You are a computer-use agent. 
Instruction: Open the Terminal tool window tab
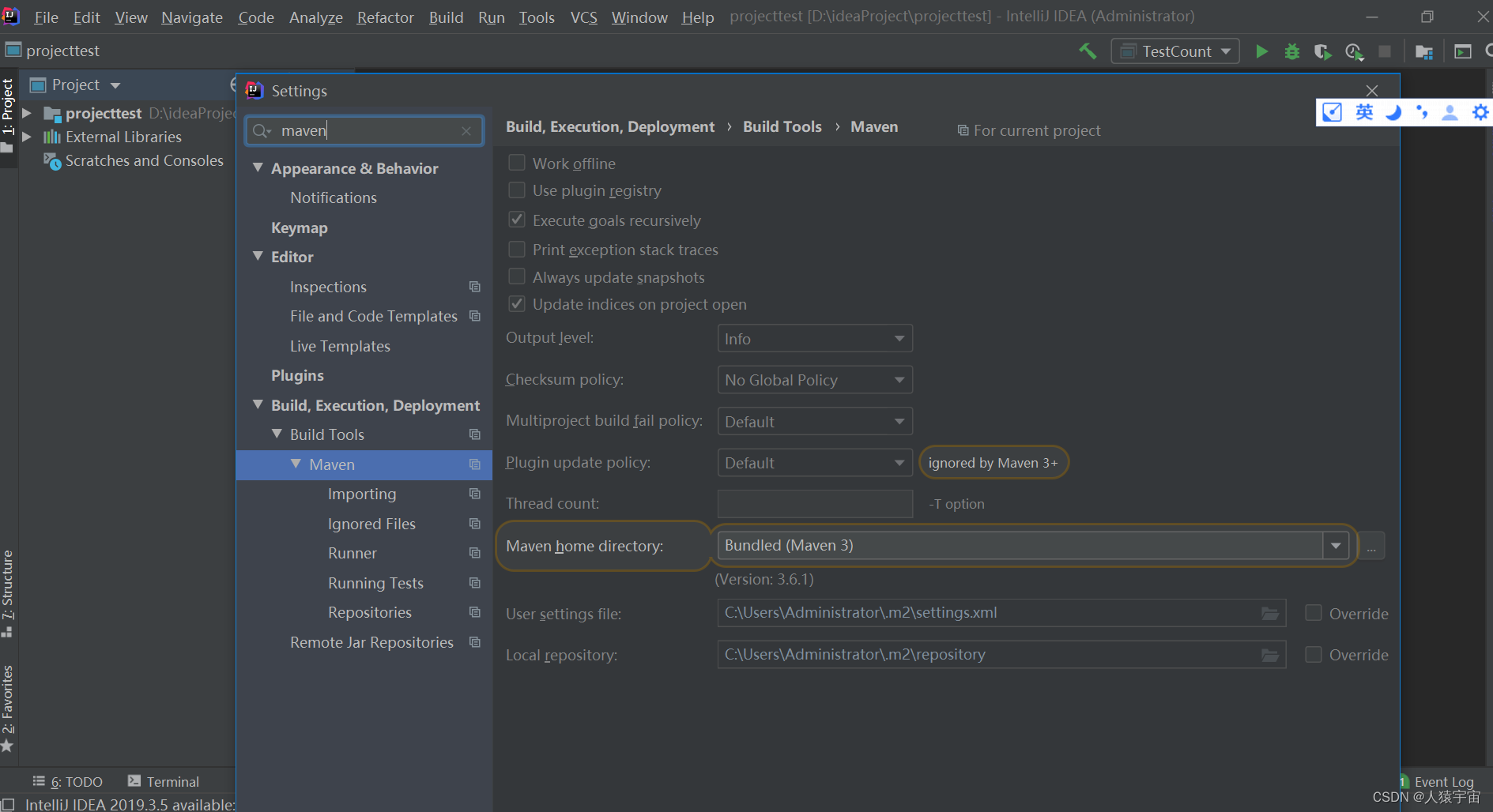pyautogui.click(x=164, y=781)
